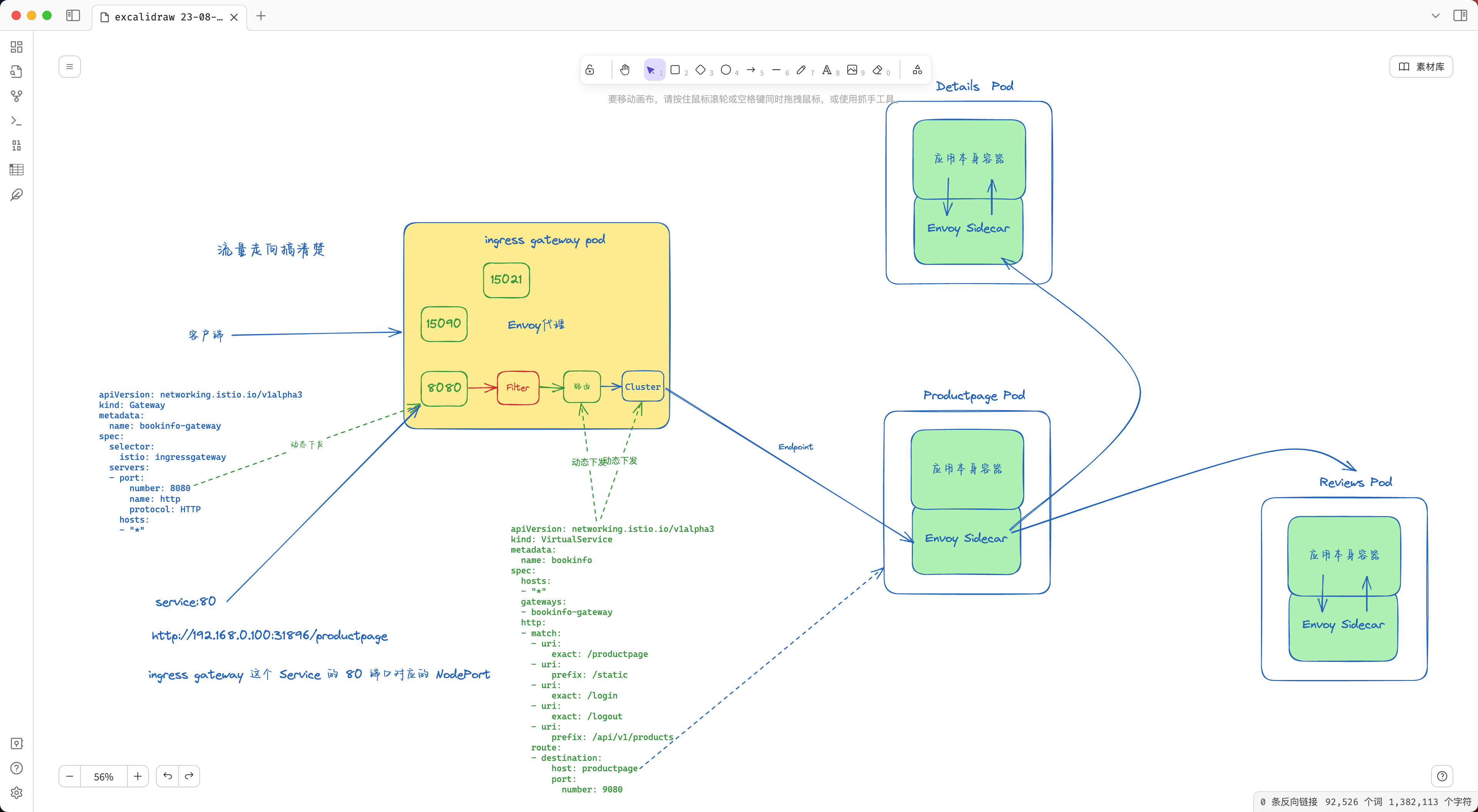
Task: Reset zoom via the 56% button
Action: click(104, 777)
